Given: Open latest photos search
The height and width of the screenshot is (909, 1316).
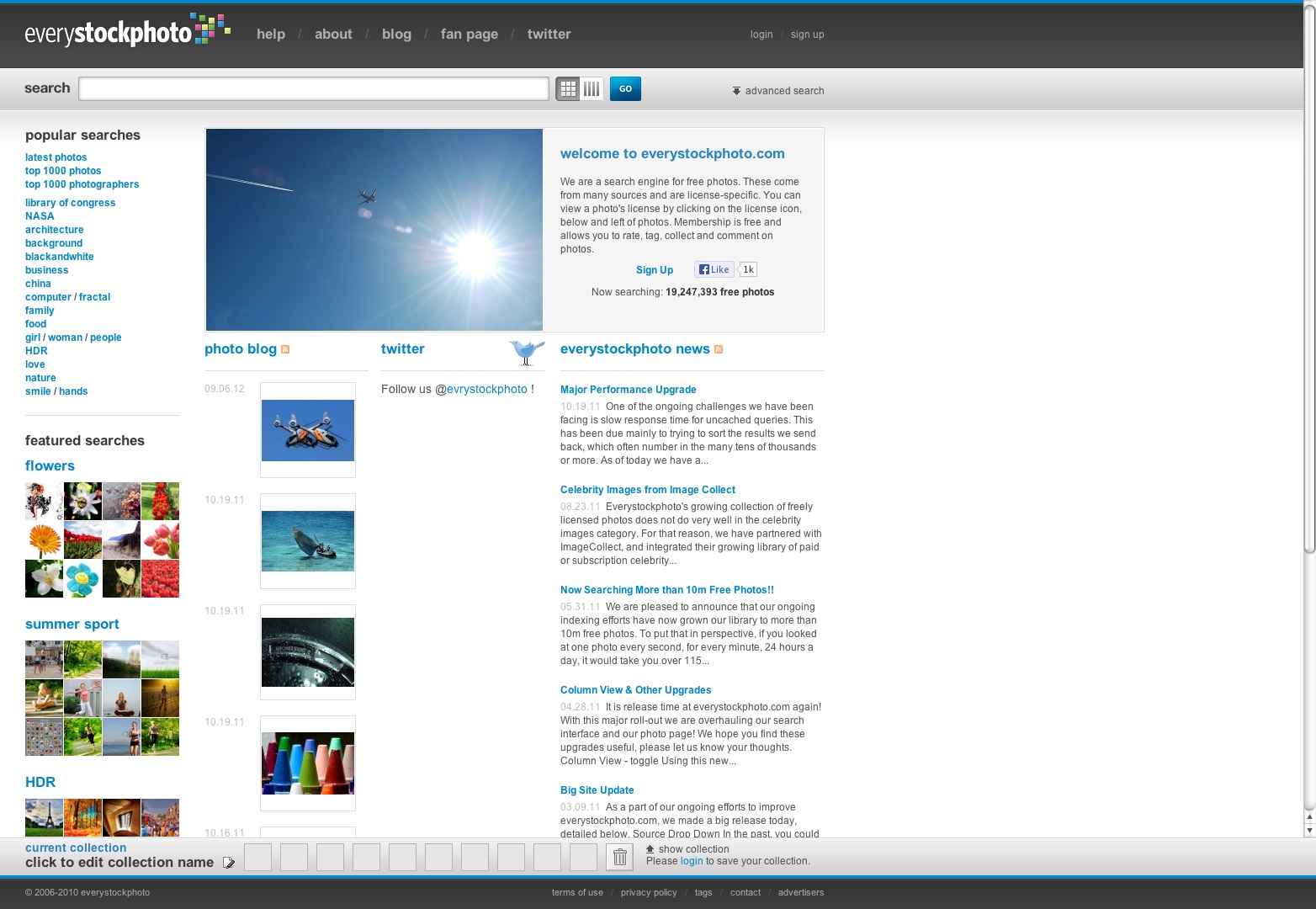Looking at the screenshot, I should click(x=56, y=157).
